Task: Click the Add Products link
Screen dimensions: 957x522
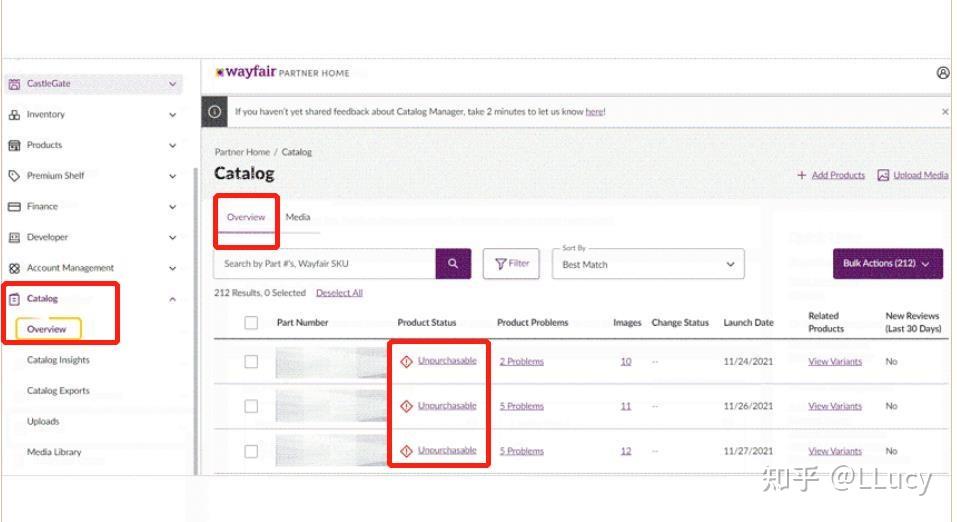Action: click(831, 175)
